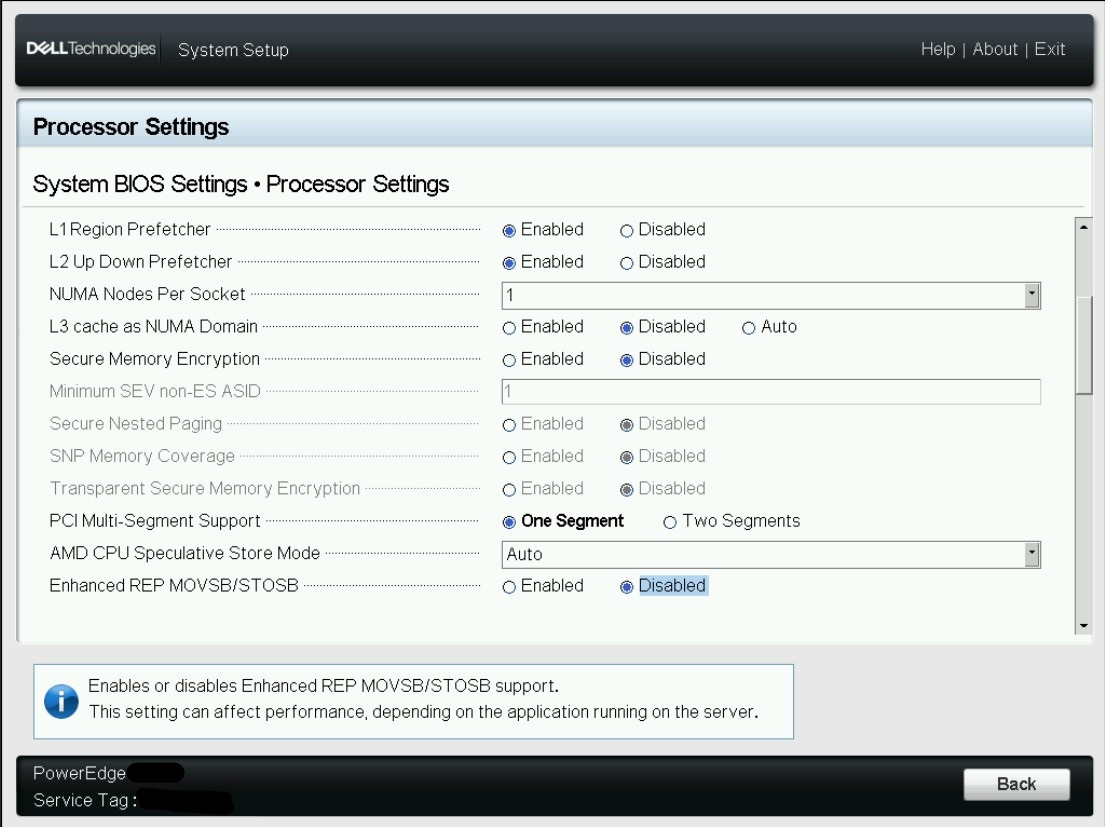This screenshot has height=827, width=1105.
Task: Click the NUMA Nodes Per Socket dropdown arrow
Action: 1033,294
